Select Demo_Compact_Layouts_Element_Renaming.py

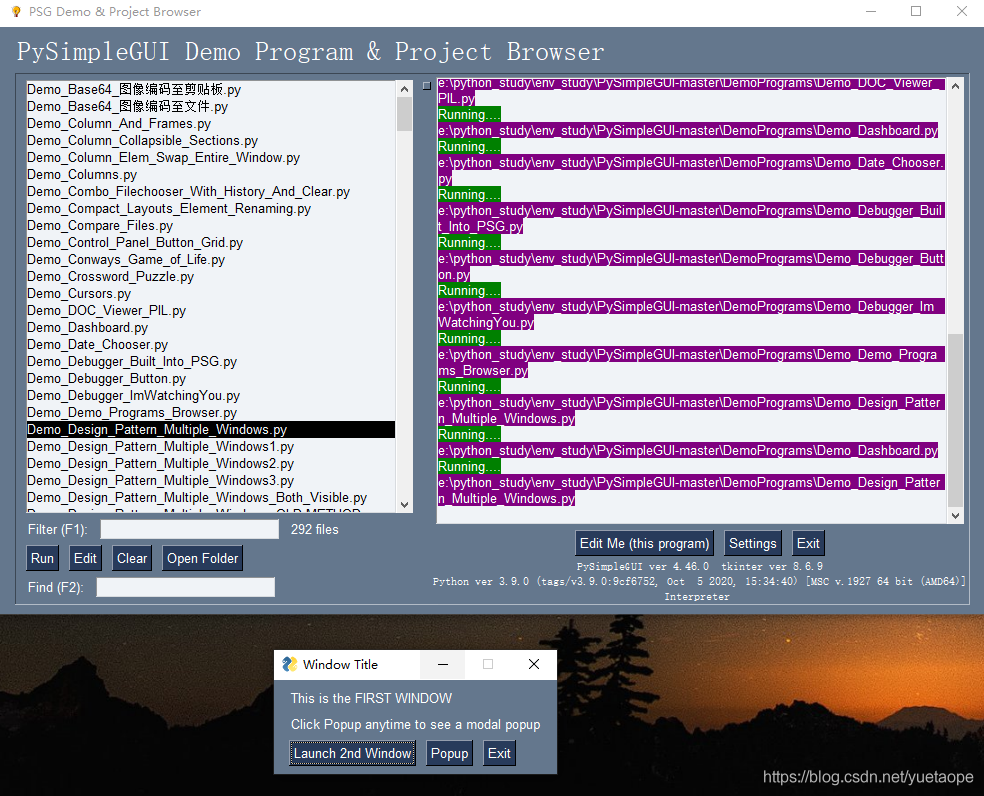(211, 208)
